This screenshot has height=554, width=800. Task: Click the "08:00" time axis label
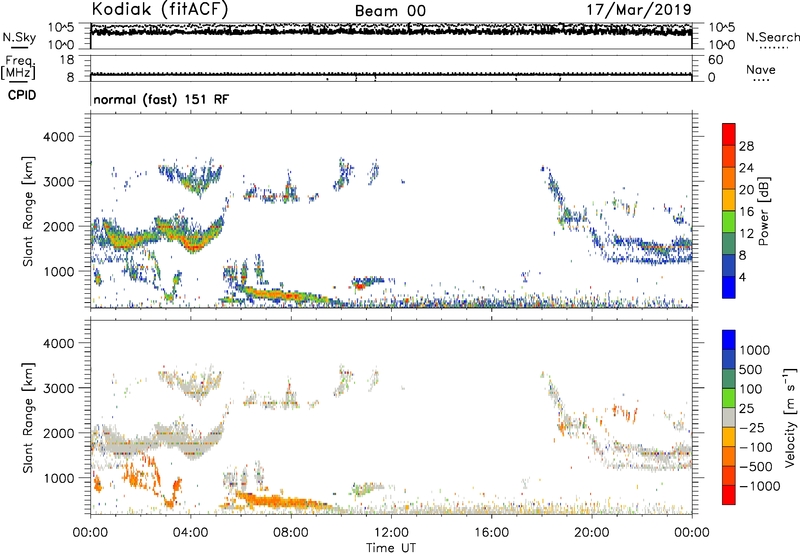click(x=291, y=533)
